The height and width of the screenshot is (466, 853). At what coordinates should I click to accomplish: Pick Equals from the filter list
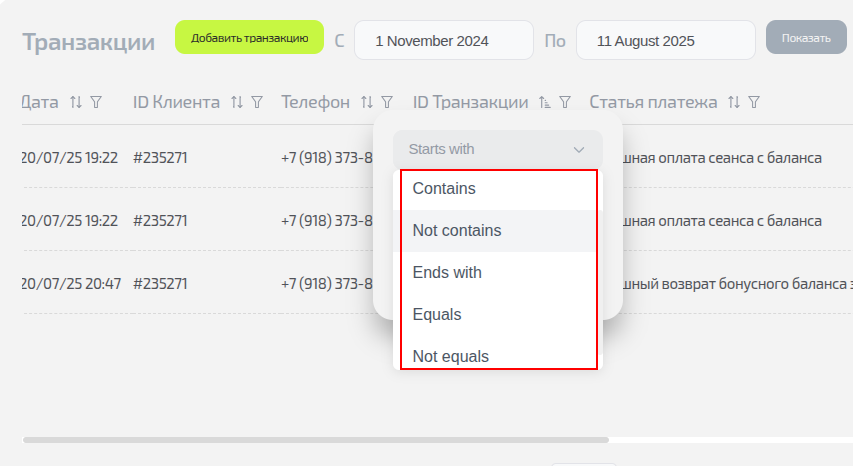pos(437,314)
